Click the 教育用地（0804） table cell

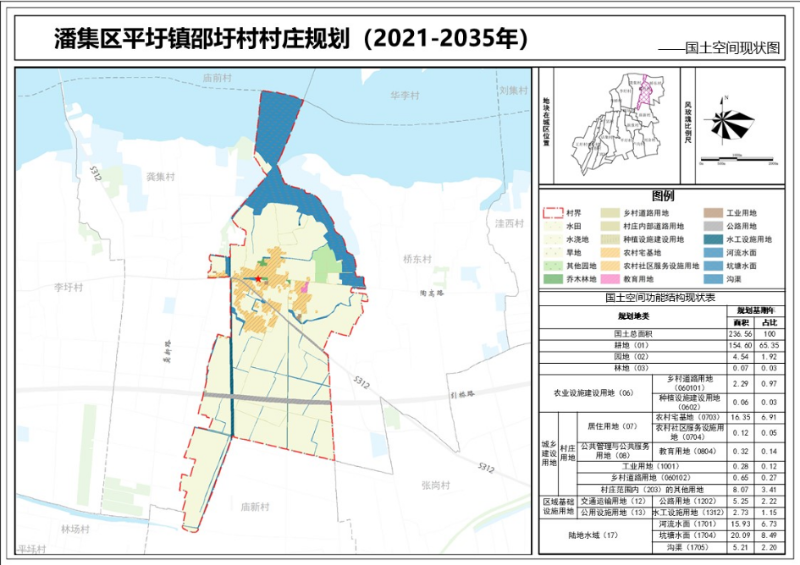point(689,451)
